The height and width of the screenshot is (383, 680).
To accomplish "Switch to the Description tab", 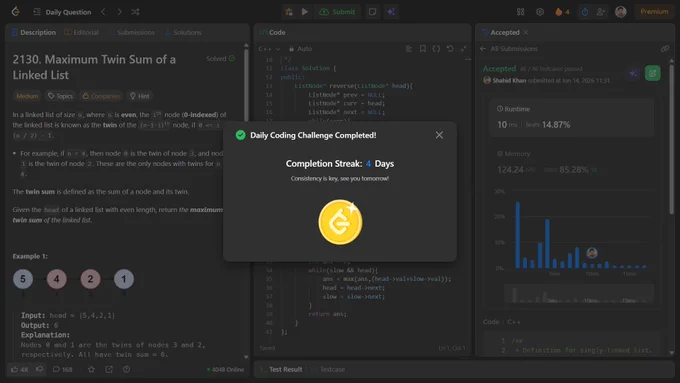I will click(x=34, y=33).
